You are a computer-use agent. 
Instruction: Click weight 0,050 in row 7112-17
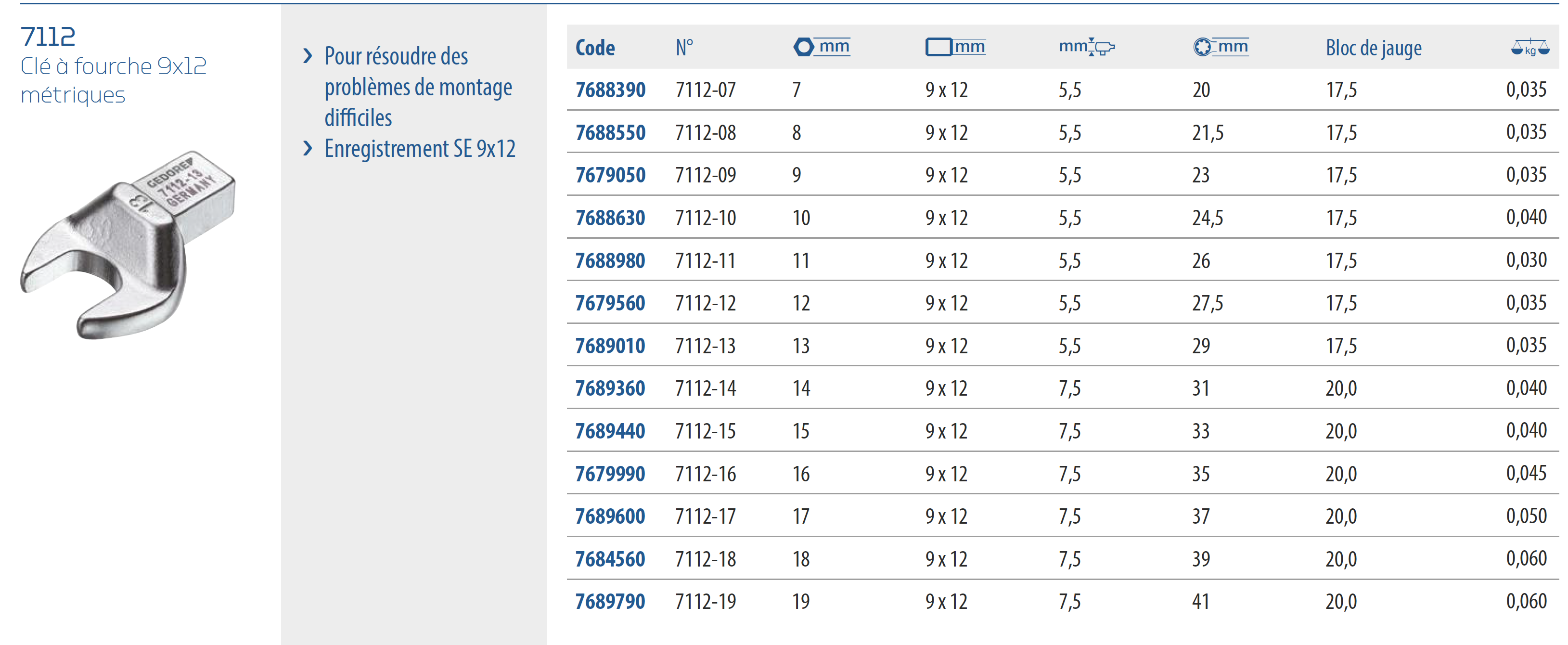click(x=1527, y=516)
